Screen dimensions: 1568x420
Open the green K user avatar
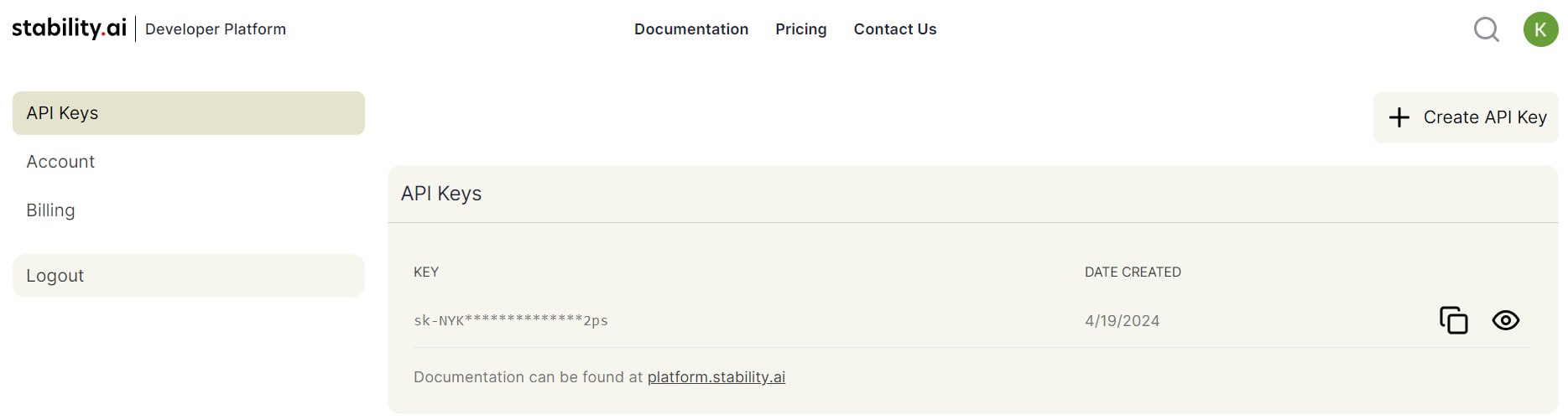(1540, 29)
